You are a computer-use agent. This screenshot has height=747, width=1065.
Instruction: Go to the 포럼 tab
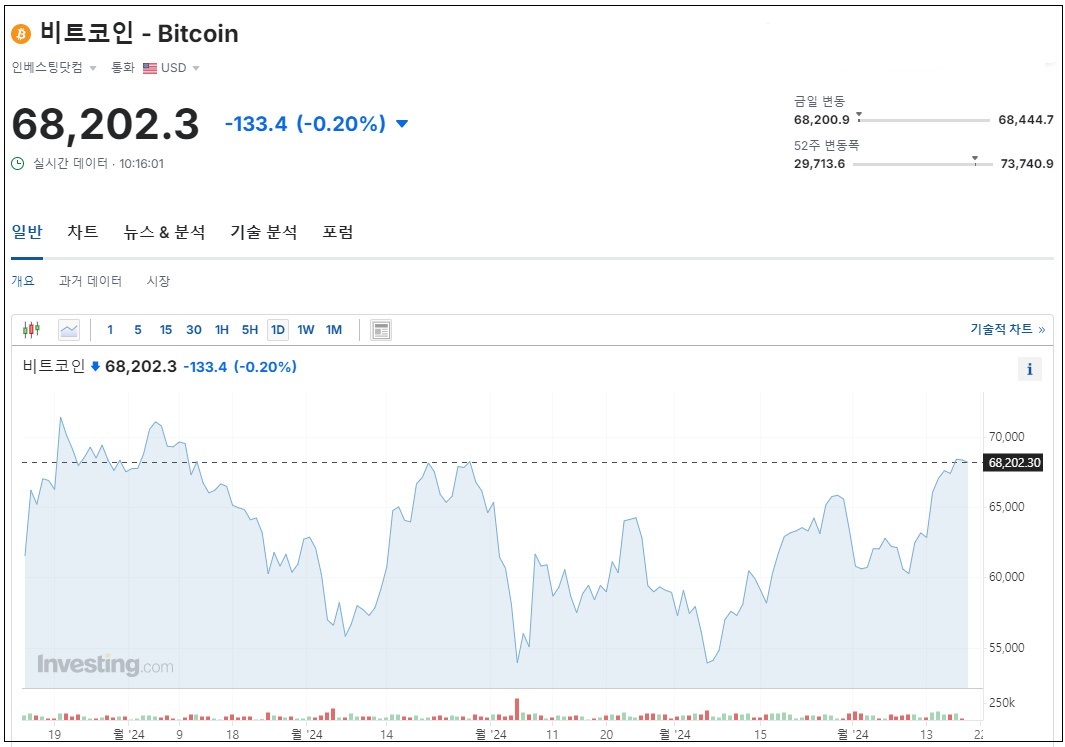338,232
